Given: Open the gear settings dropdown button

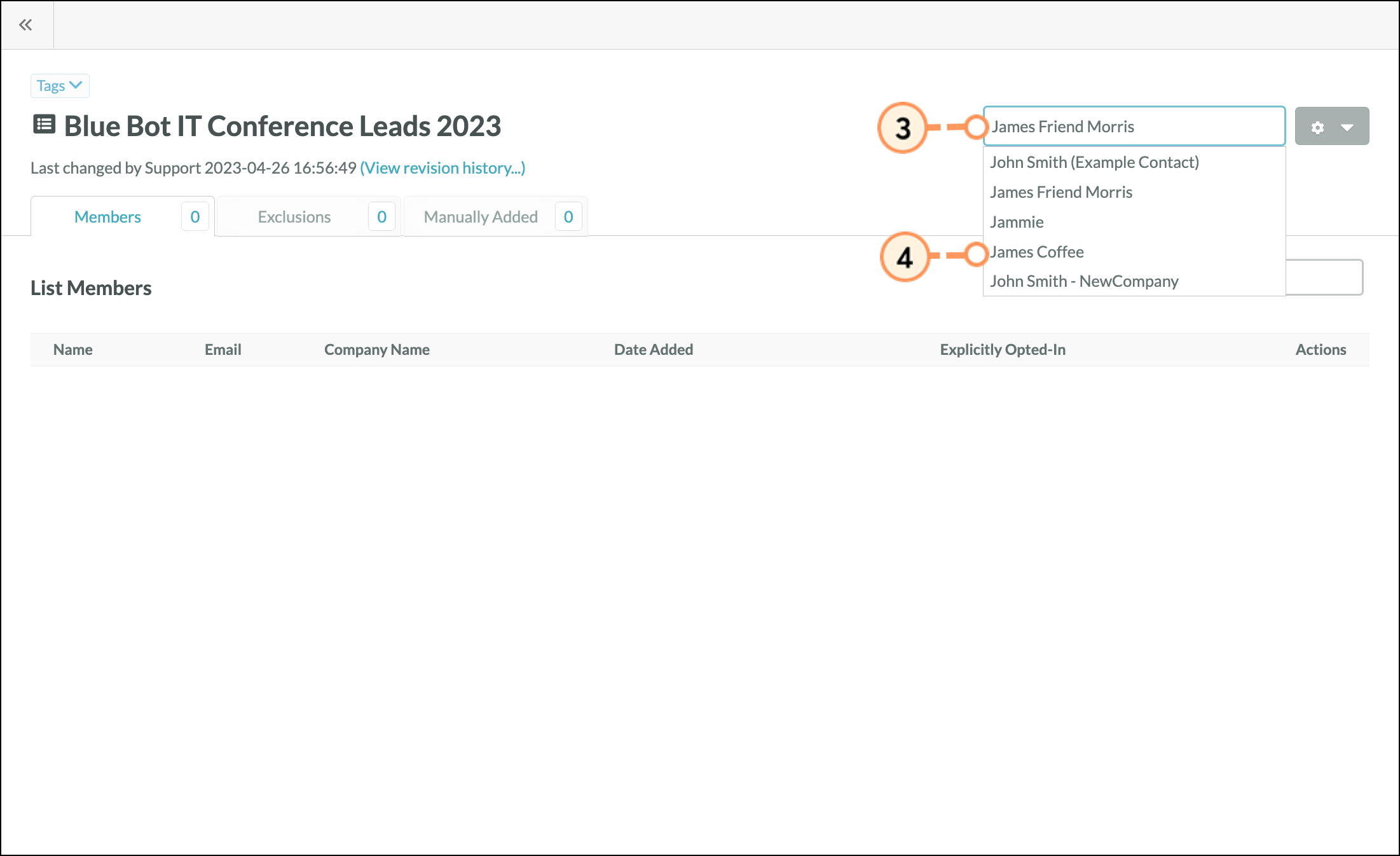Looking at the screenshot, I should (x=1332, y=127).
